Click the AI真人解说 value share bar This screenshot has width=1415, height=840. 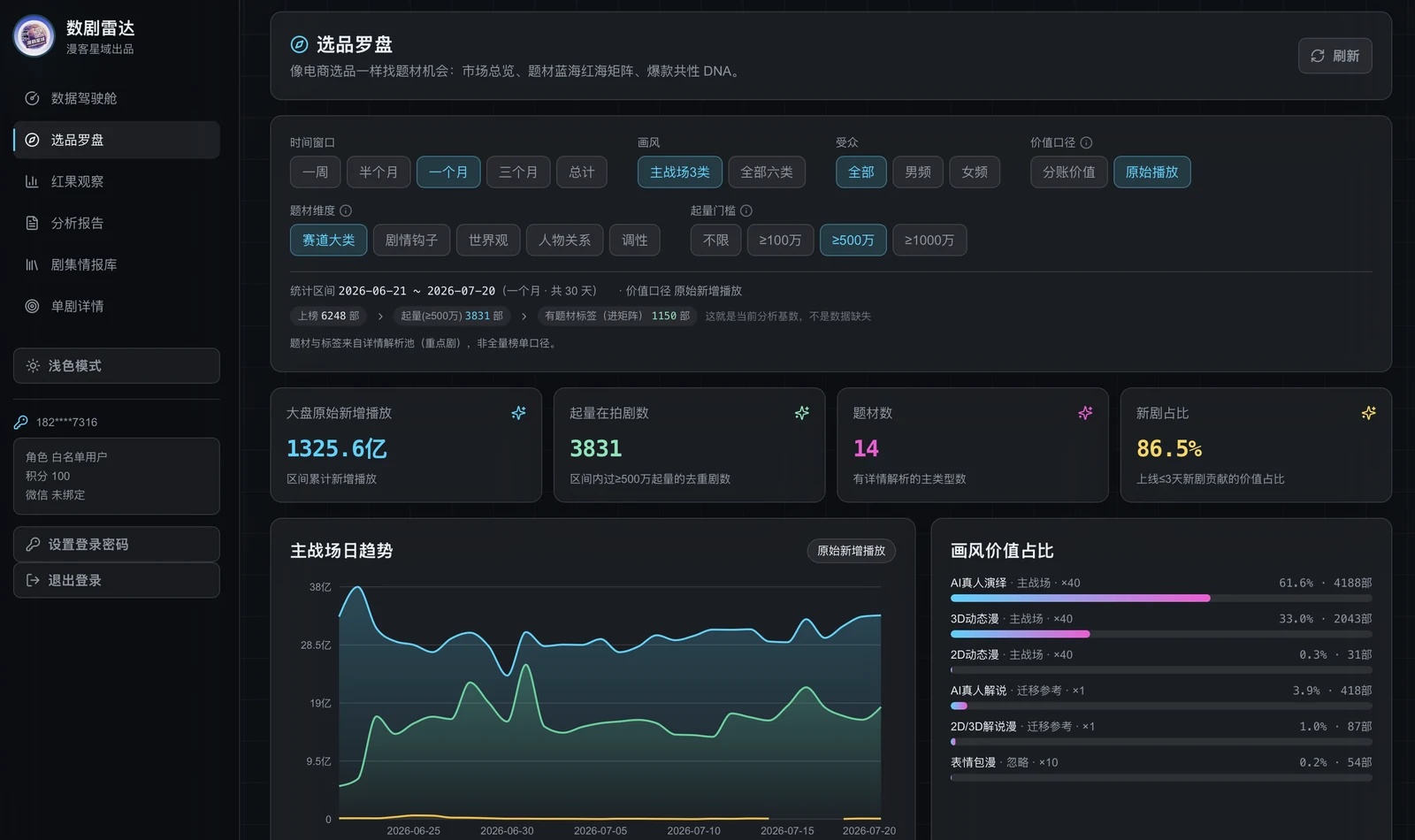pyautogui.click(x=1161, y=706)
